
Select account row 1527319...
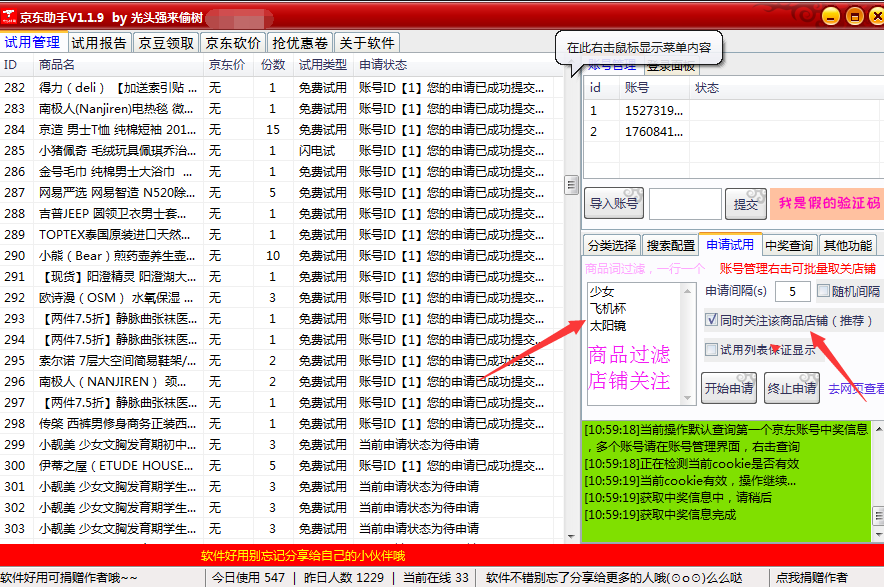pos(733,110)
